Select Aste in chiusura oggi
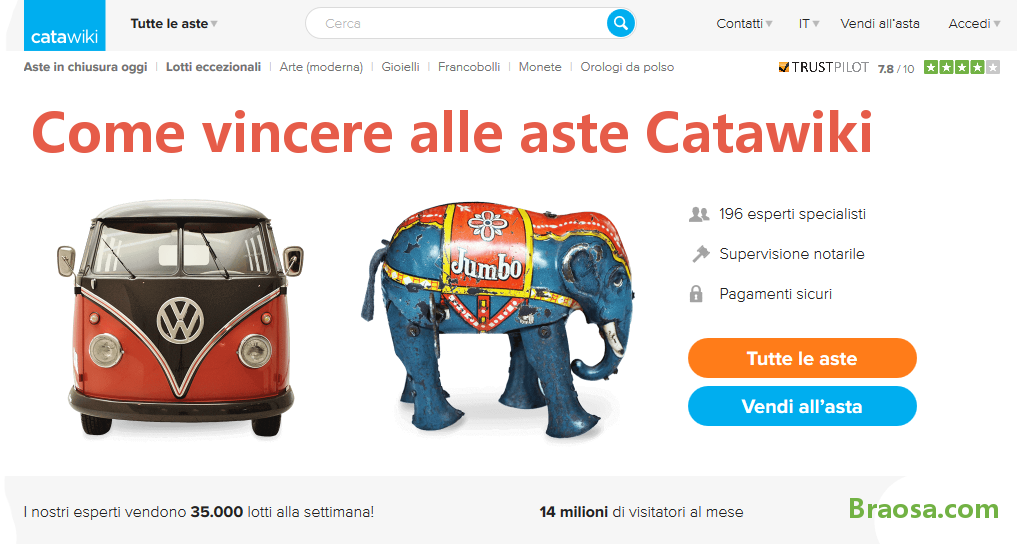This screenshot has width=1017, height=544. [x=86, y=67]
